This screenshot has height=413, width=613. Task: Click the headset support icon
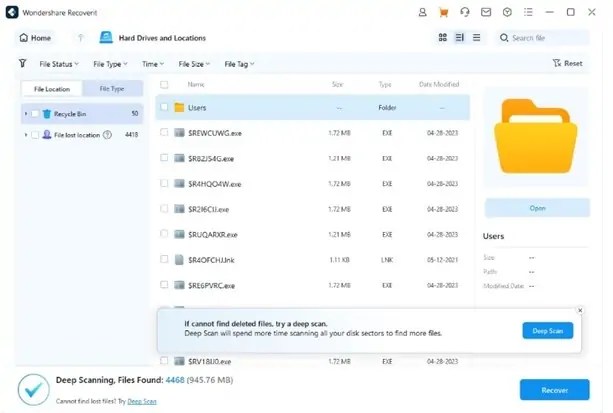pos(464,13)
